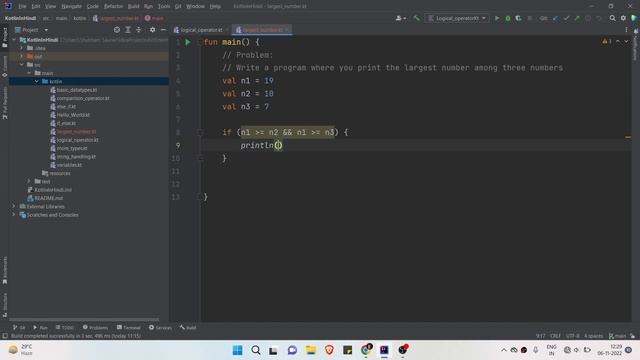This screenshot has height=360, width=640.
Task: Click the Run button in the top toolbar
Action: point(497,18)
